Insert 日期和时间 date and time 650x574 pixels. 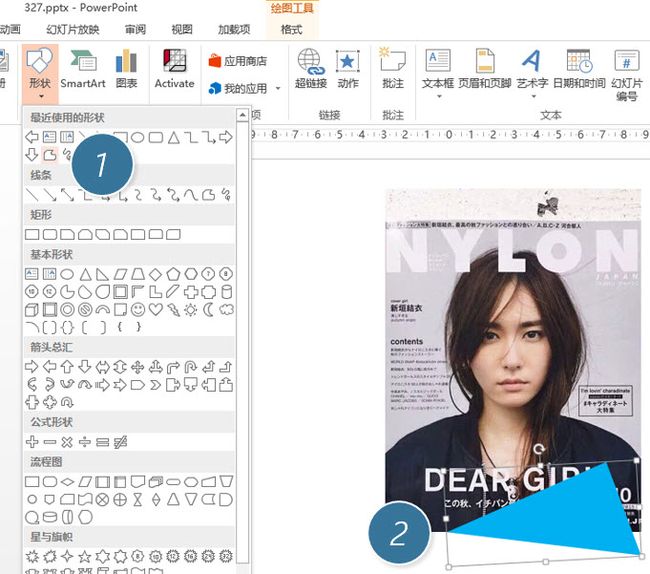pyautogui.click(x=580, y=70)
